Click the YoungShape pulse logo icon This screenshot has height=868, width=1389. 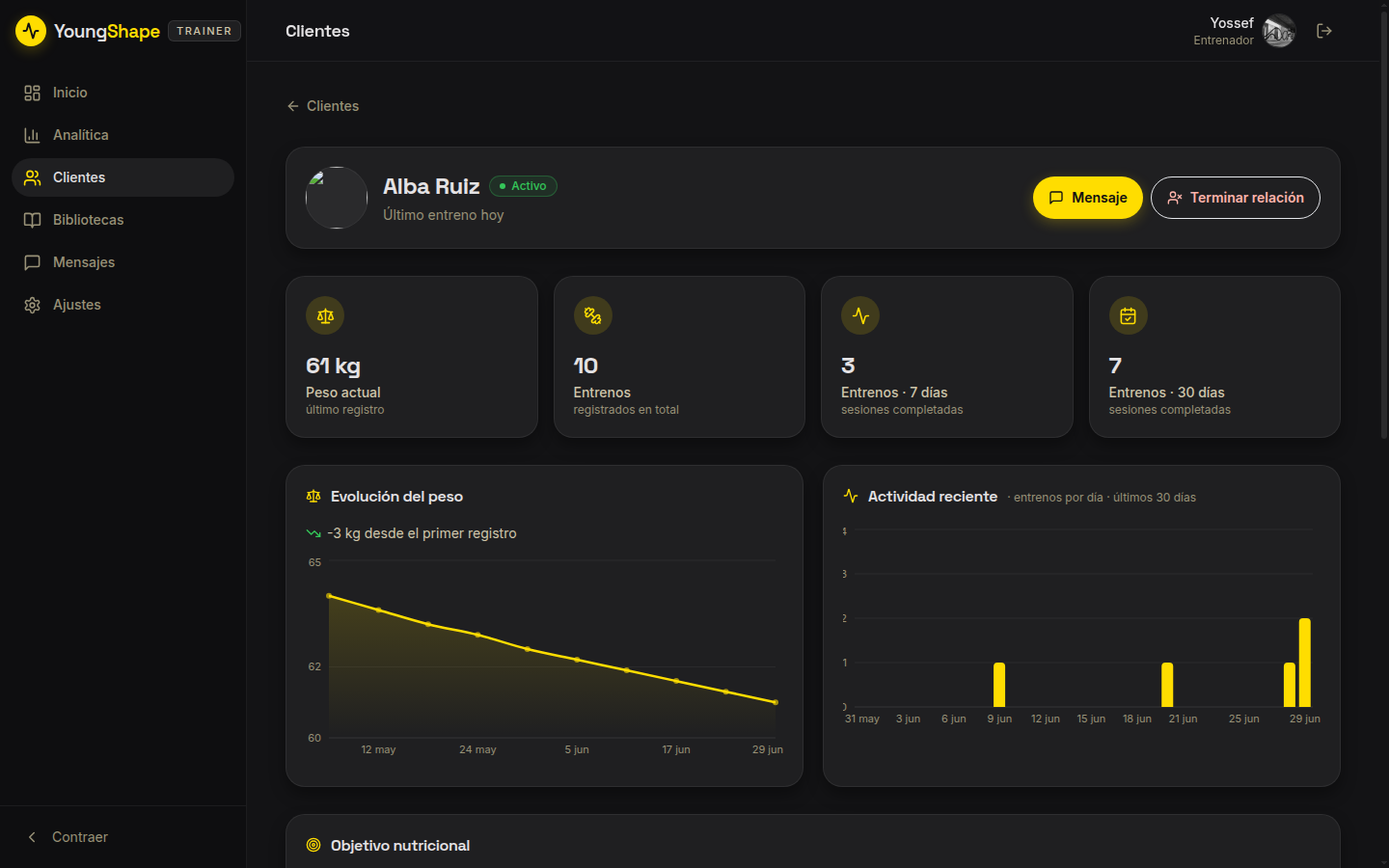(x=31, y=31)
